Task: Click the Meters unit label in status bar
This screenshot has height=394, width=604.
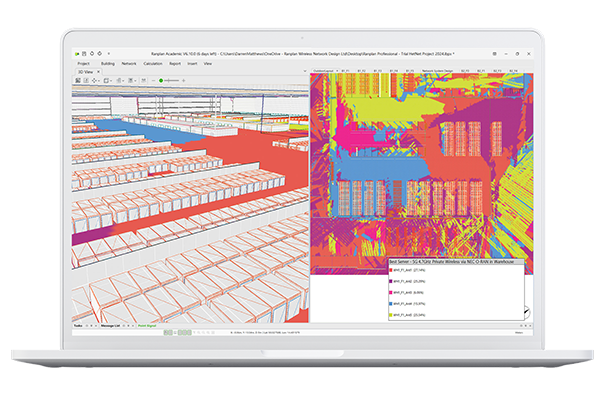Action: pyautogui.click(x=519, y=332)
